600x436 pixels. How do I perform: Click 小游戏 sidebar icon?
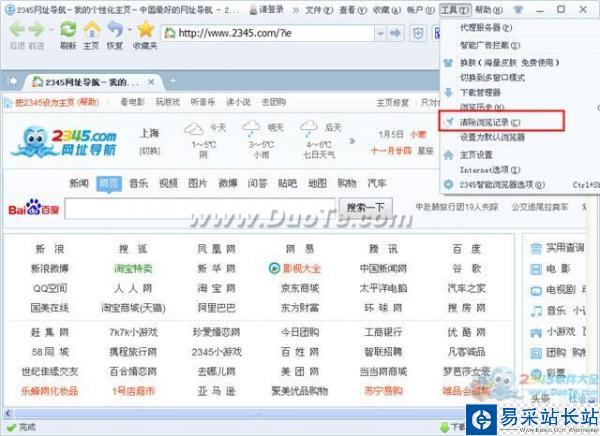(x=536, y=332)
